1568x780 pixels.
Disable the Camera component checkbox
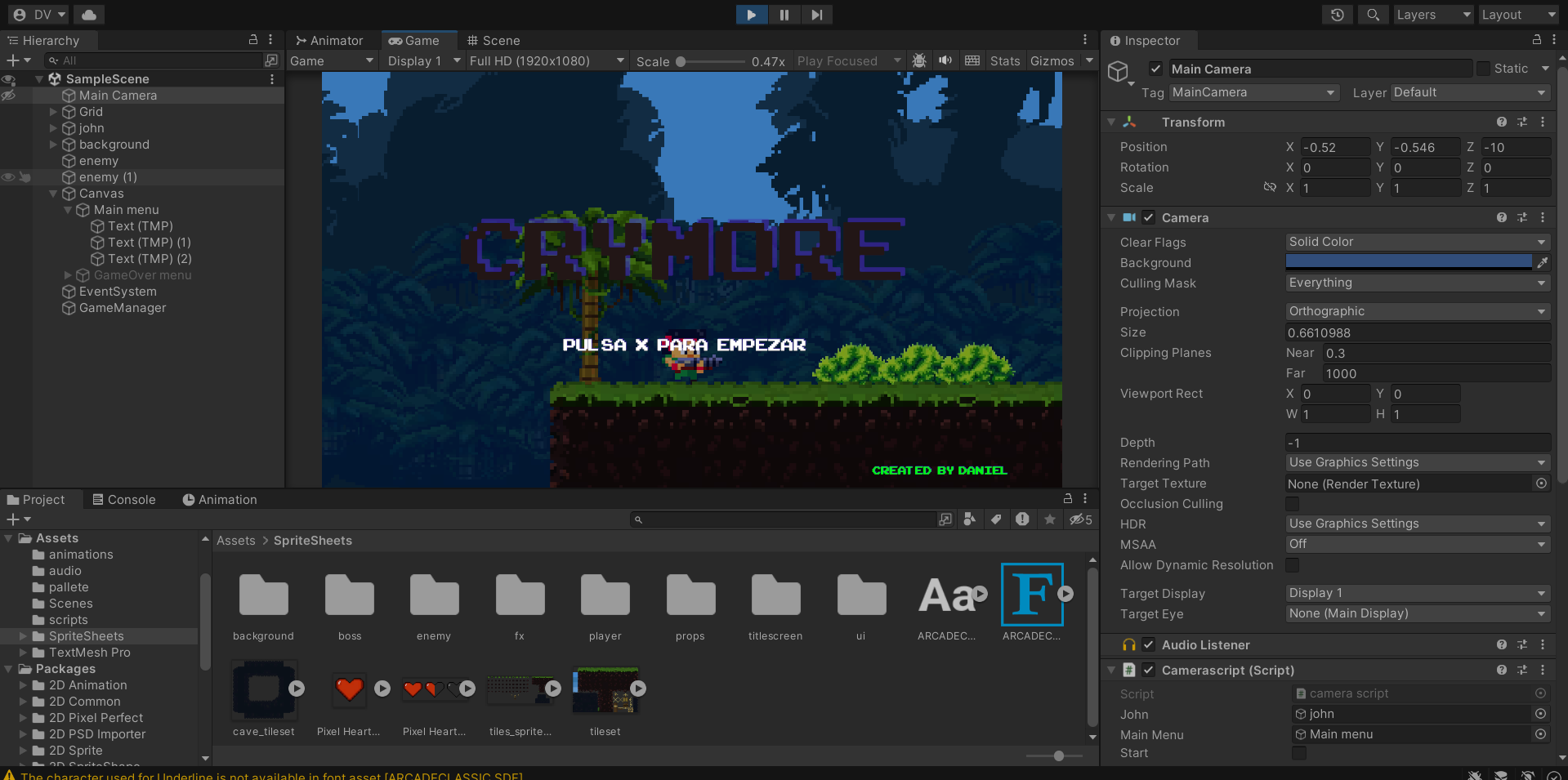point(1149,217)
